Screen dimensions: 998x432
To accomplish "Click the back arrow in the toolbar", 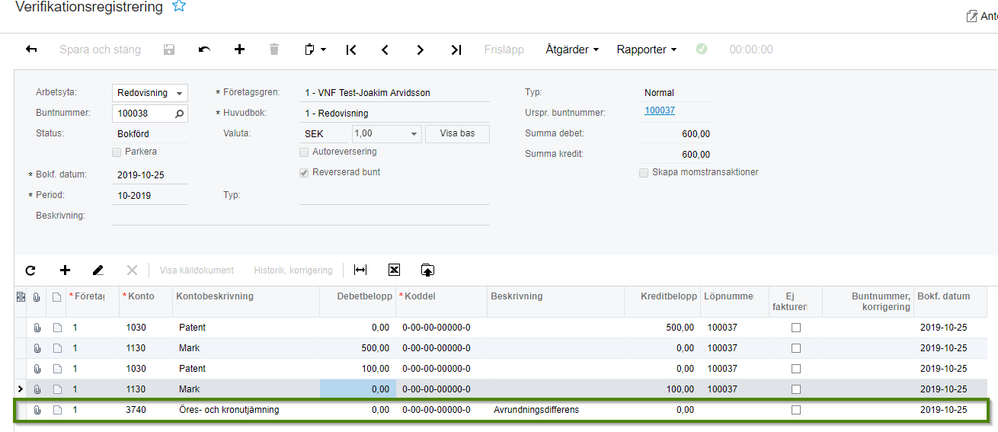I will pos(31,49).
